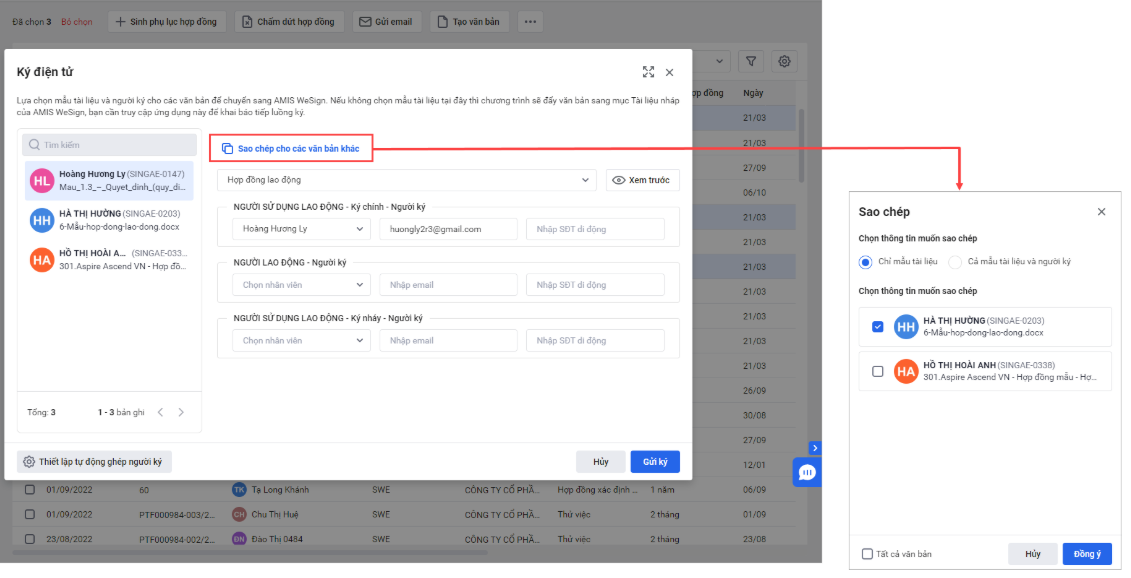
Task: Click HA avatar in Sao chép dialog
Action: 906,372
